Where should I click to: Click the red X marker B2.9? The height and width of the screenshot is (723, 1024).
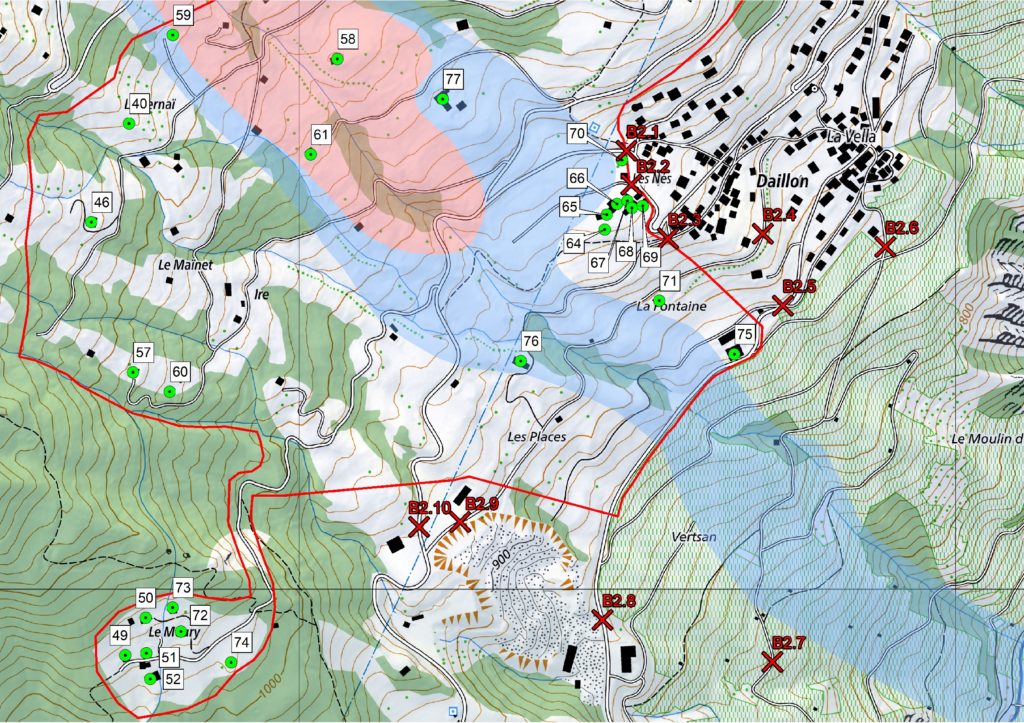460,521
